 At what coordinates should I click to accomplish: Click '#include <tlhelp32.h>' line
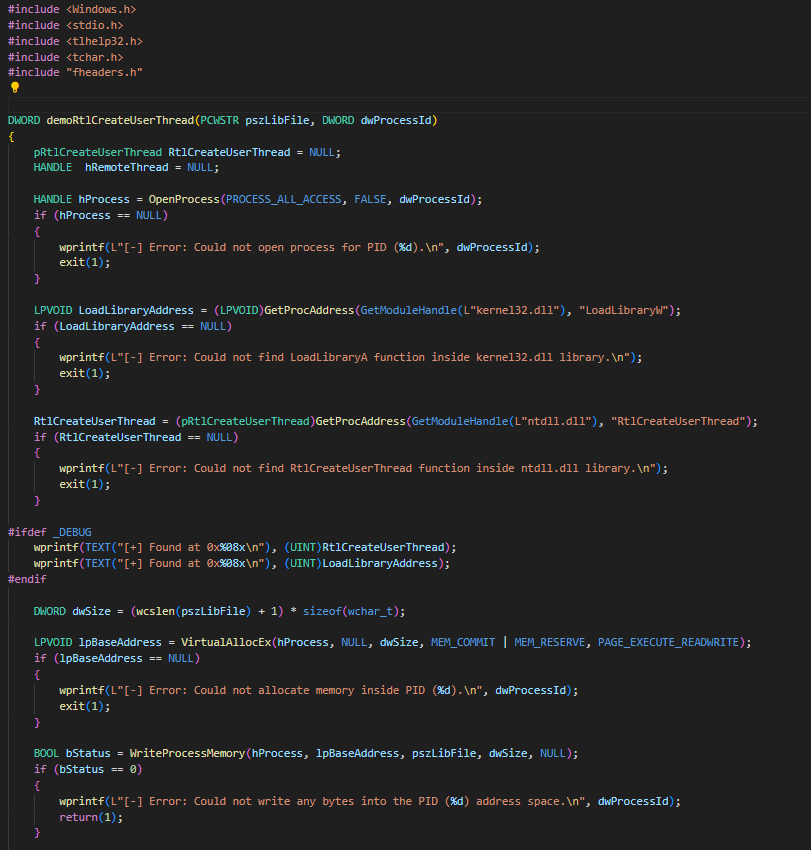(75, 41)
